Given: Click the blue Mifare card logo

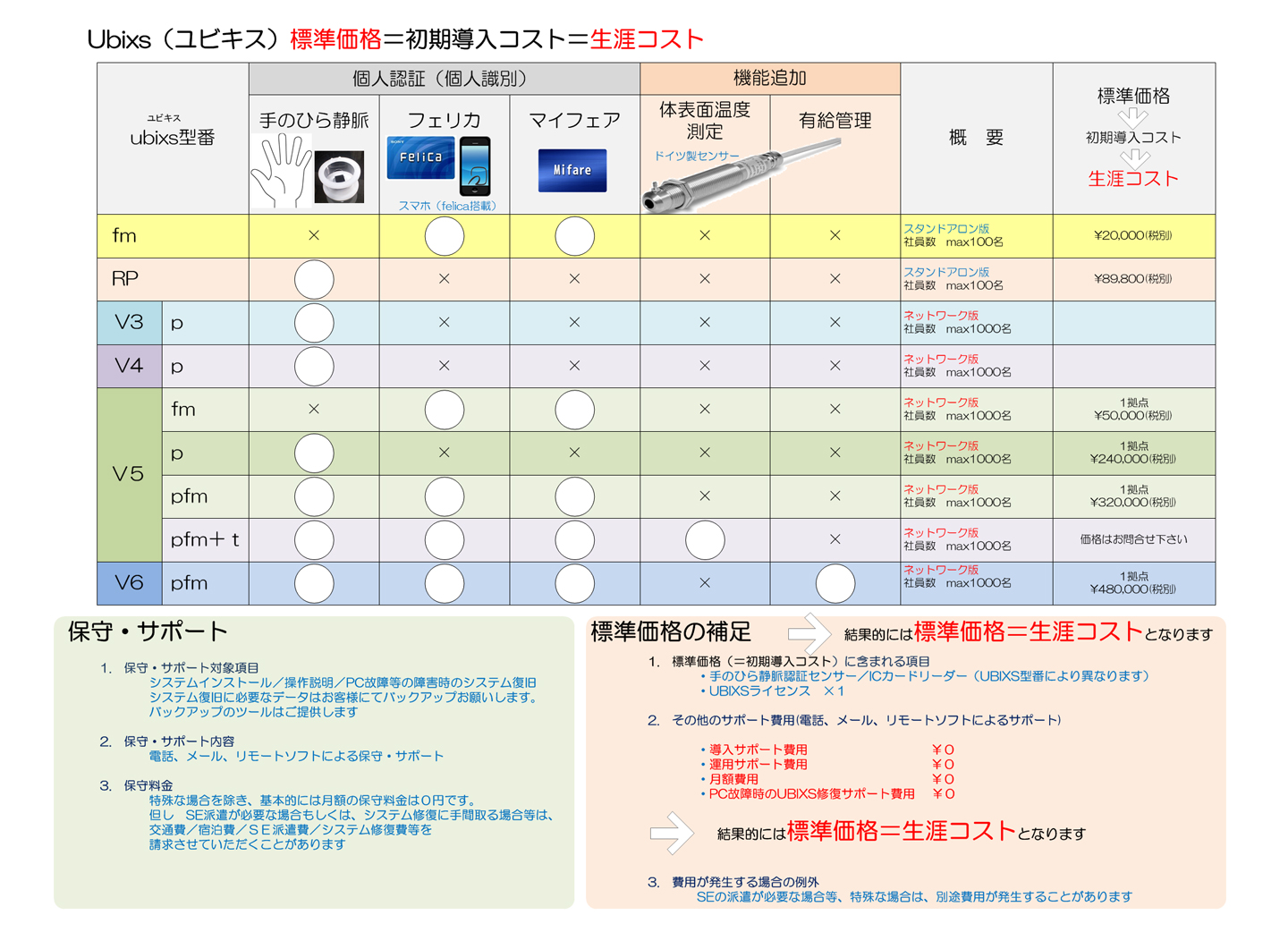Looking at the screenshot, I should tap(572, 170).
